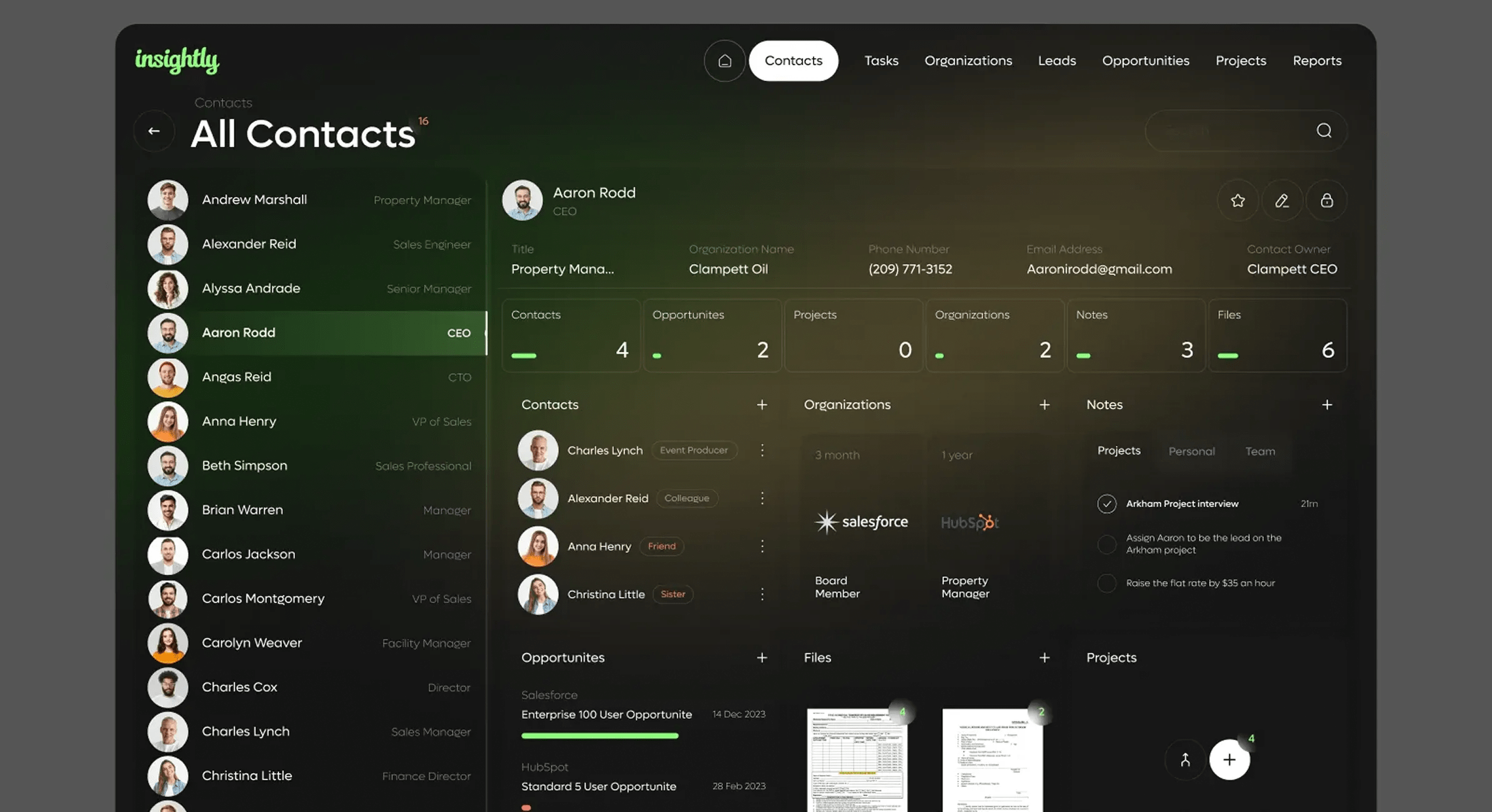Click the pencil edit icon for Aaron Rodd

[x=1281, y=201]
